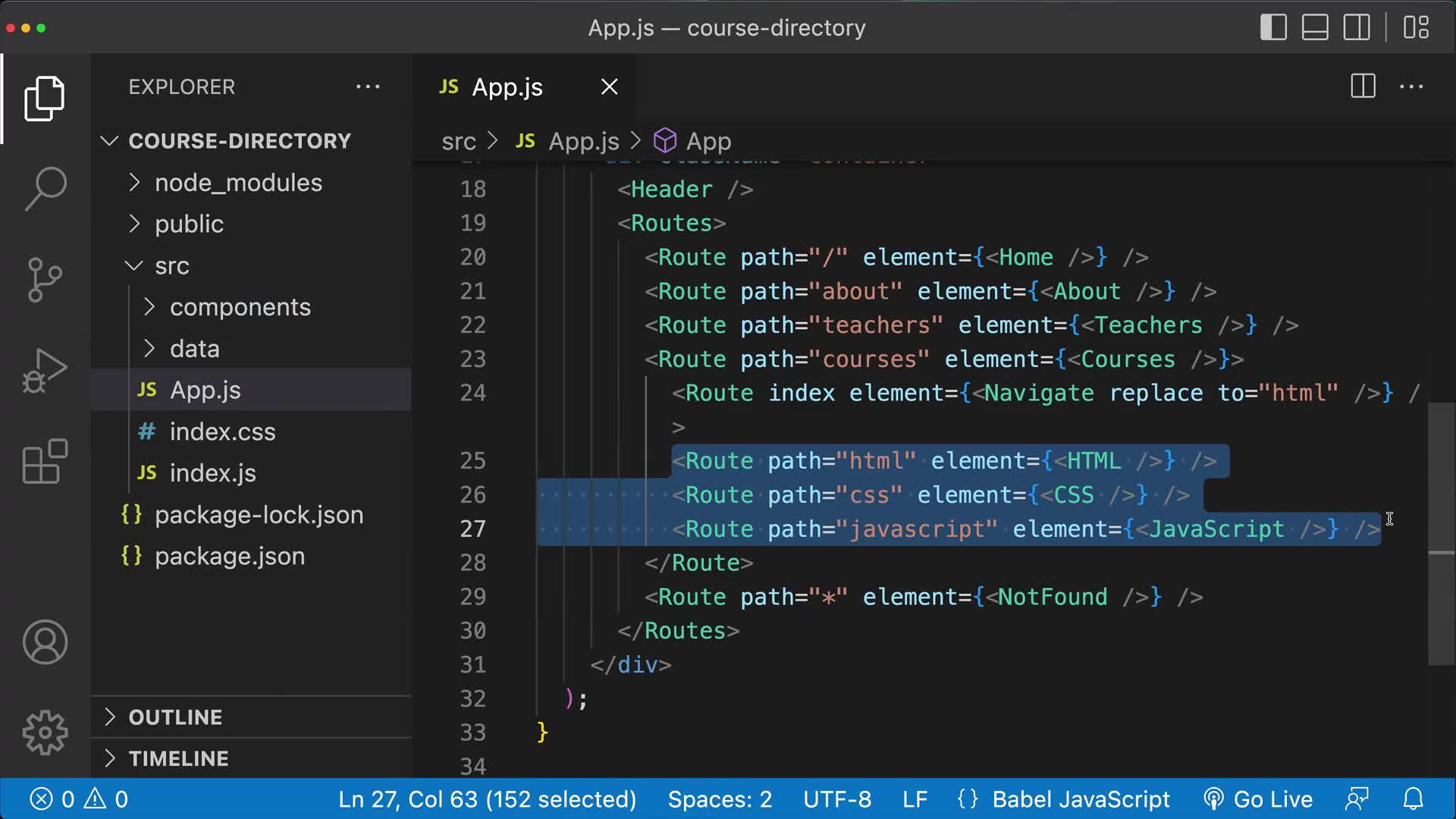Viewport: 1456px width, 819px height.
Task: Click UTF-8 encoding in status bar
Action: pos(837,799)
